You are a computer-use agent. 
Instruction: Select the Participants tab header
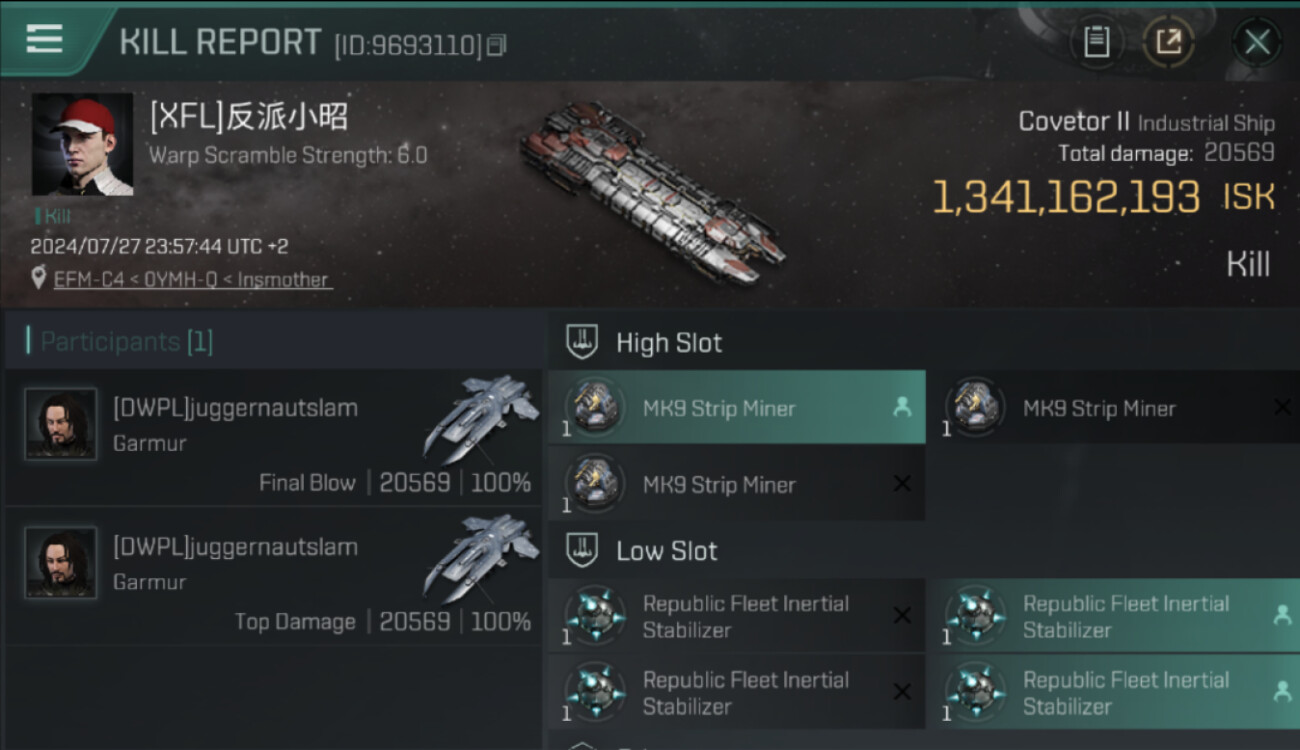click(x=126, y=342)
